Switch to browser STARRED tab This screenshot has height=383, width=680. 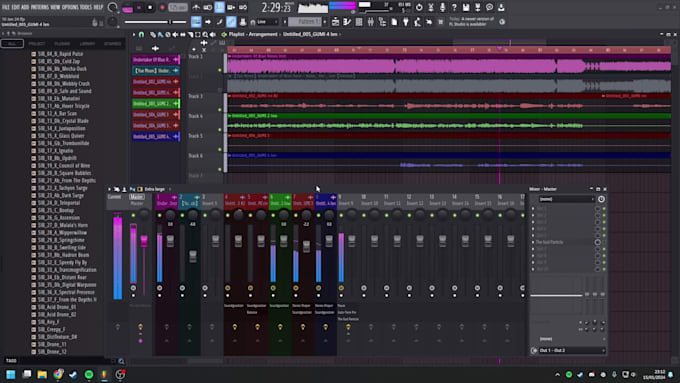point(112,44)
